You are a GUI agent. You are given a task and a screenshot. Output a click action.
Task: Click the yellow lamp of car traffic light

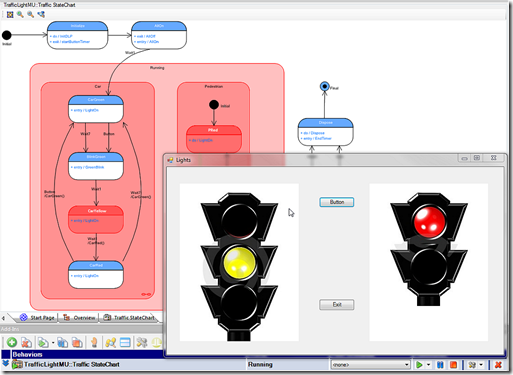(x=239, y=263)
